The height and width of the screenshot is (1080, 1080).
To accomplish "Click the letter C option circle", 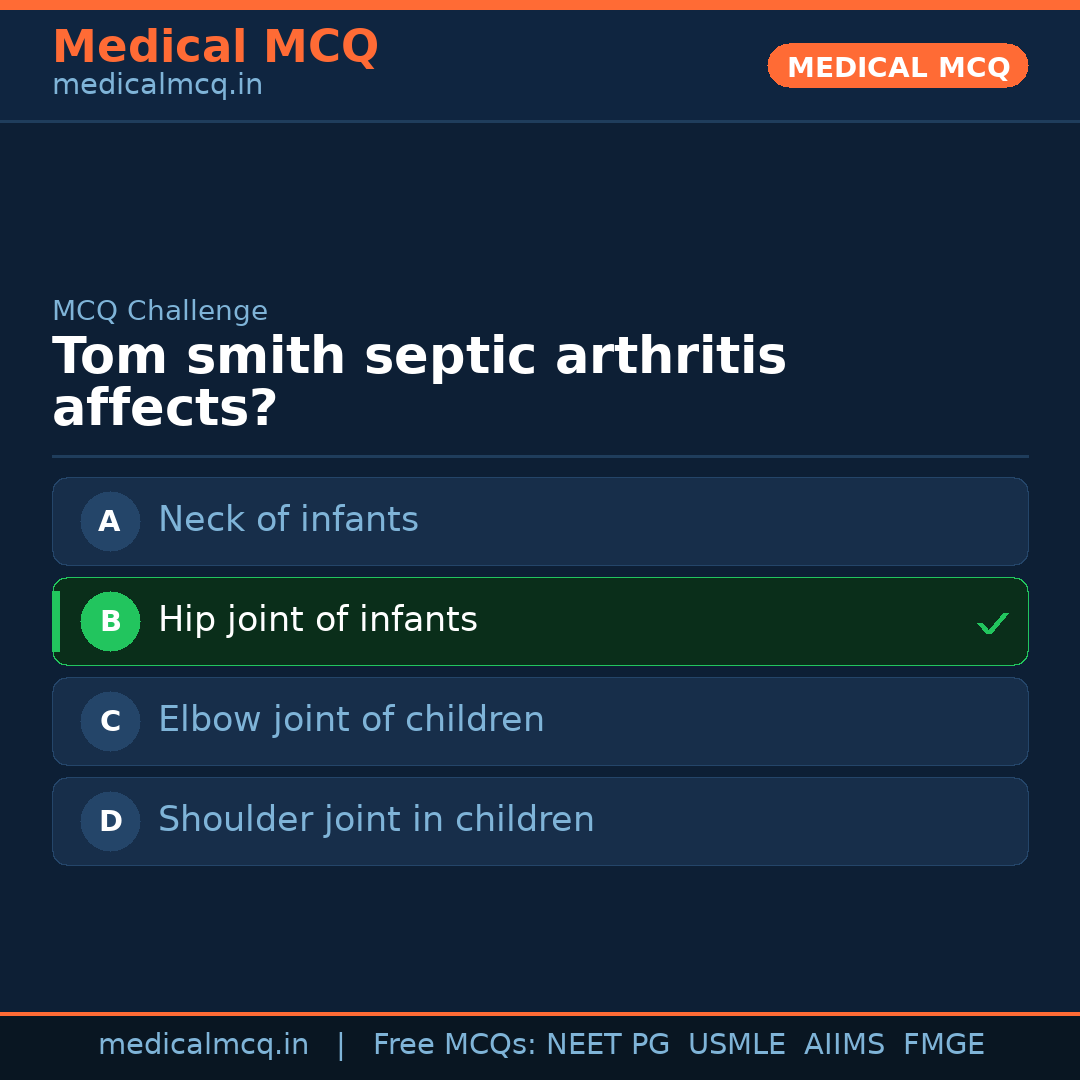I will coord(110,721).
